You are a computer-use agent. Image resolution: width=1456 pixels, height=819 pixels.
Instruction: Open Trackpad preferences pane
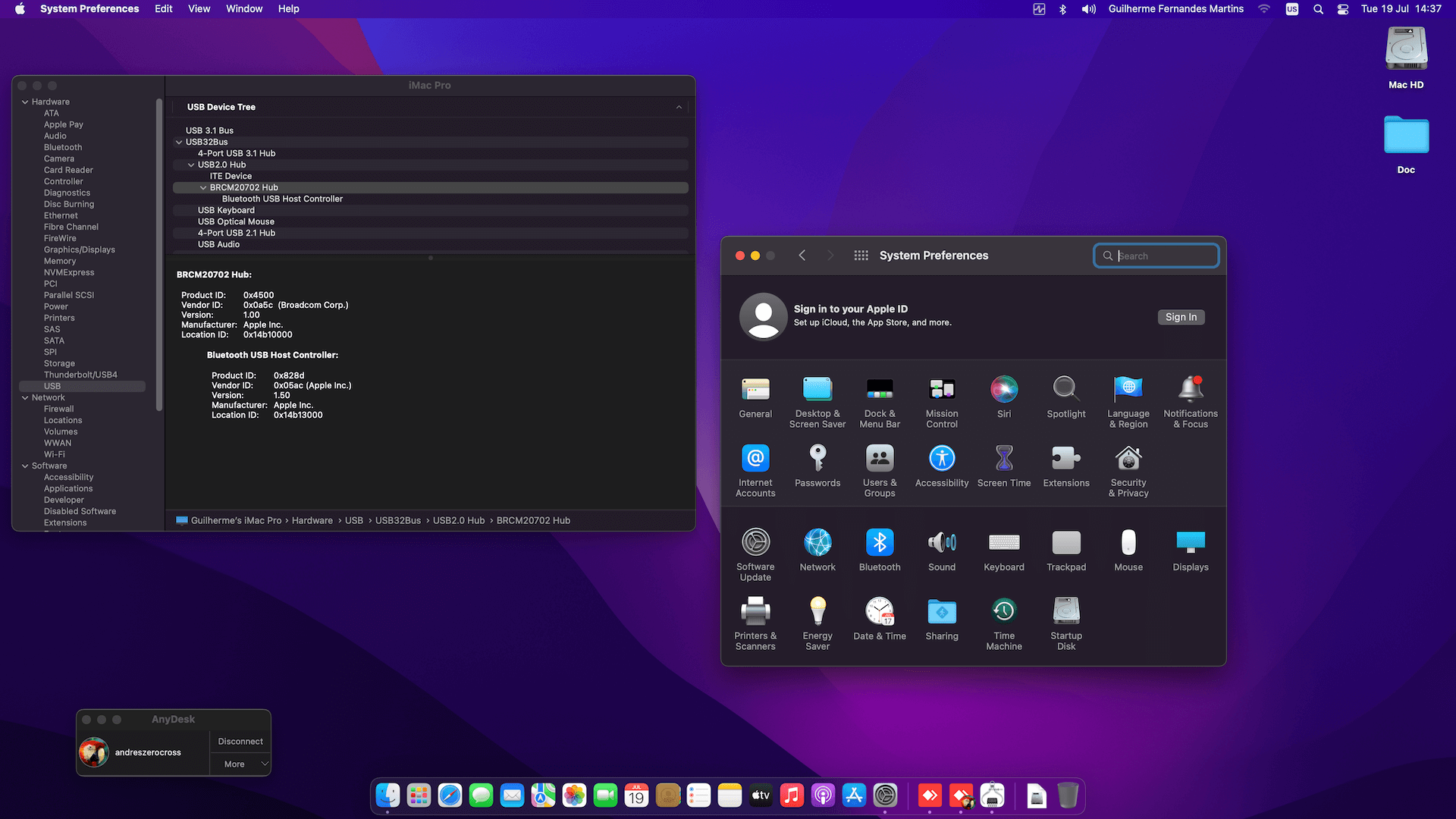1066,551
